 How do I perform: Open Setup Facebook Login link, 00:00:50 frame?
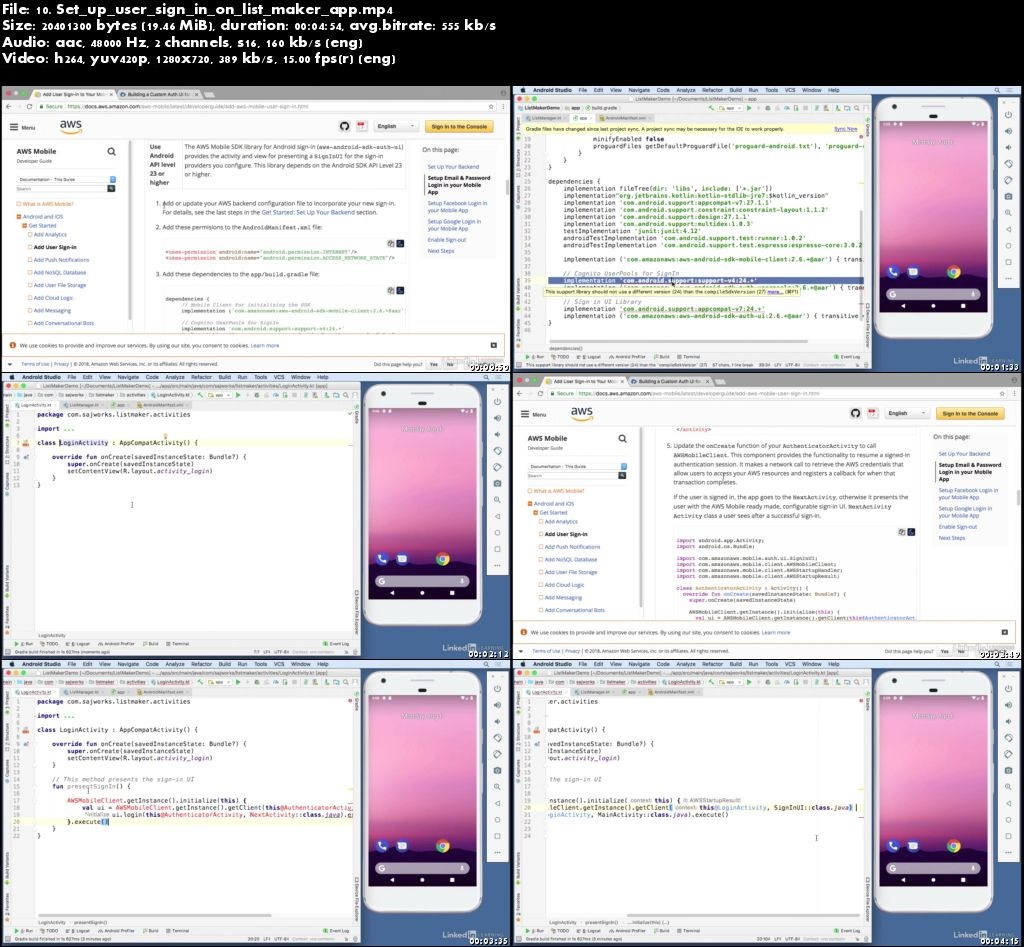[457, 206]
